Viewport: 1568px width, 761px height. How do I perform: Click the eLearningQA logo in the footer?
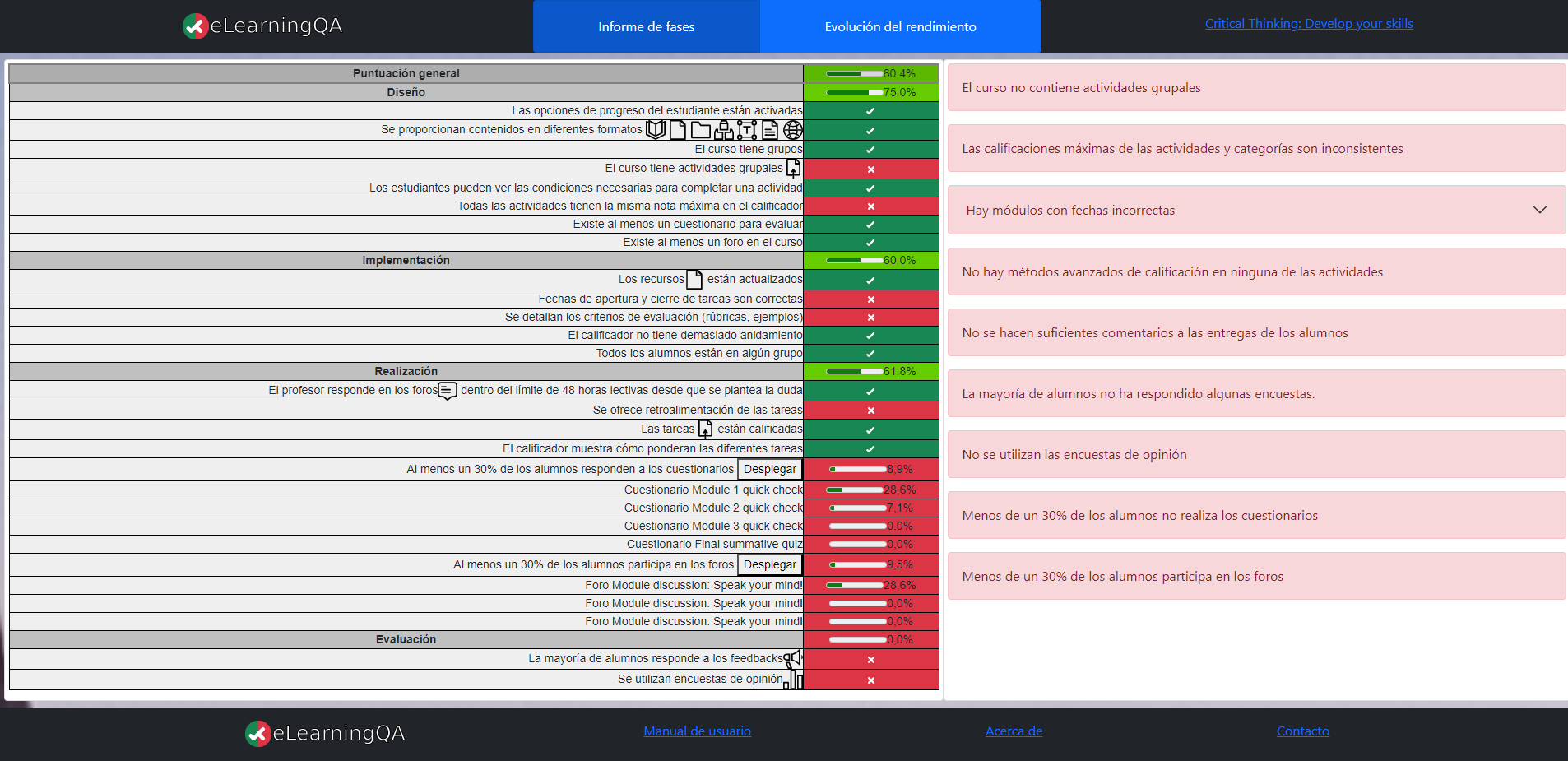tap(325, 733)
